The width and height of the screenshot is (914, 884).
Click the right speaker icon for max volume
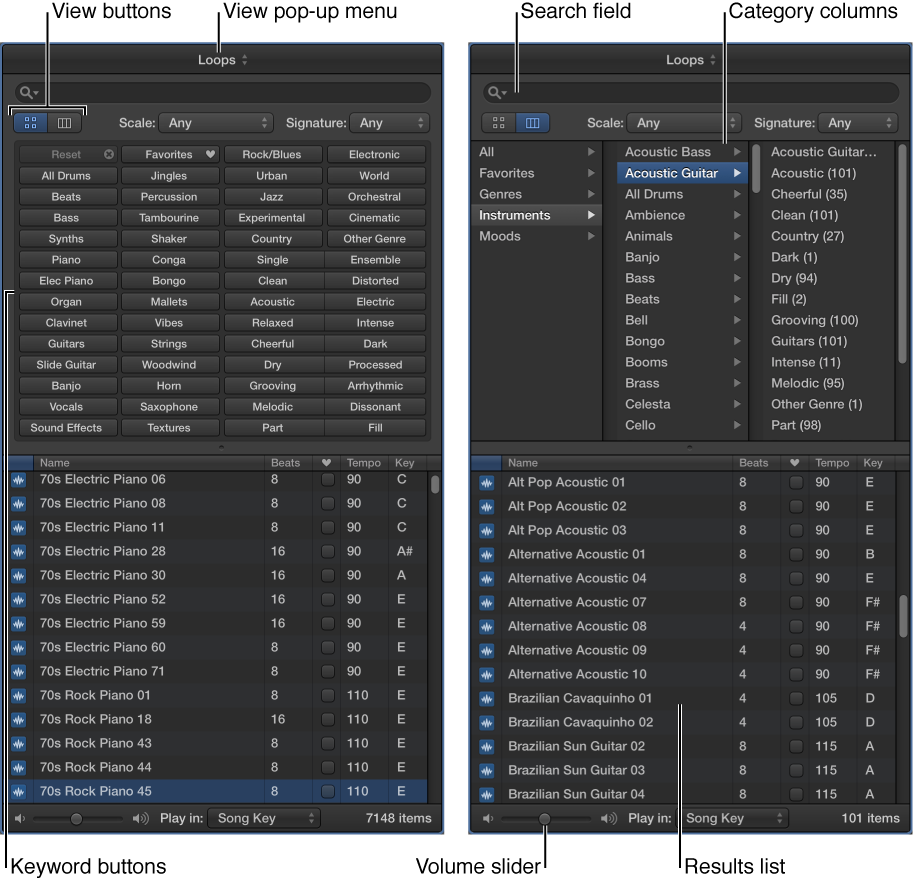pos(139,818)
